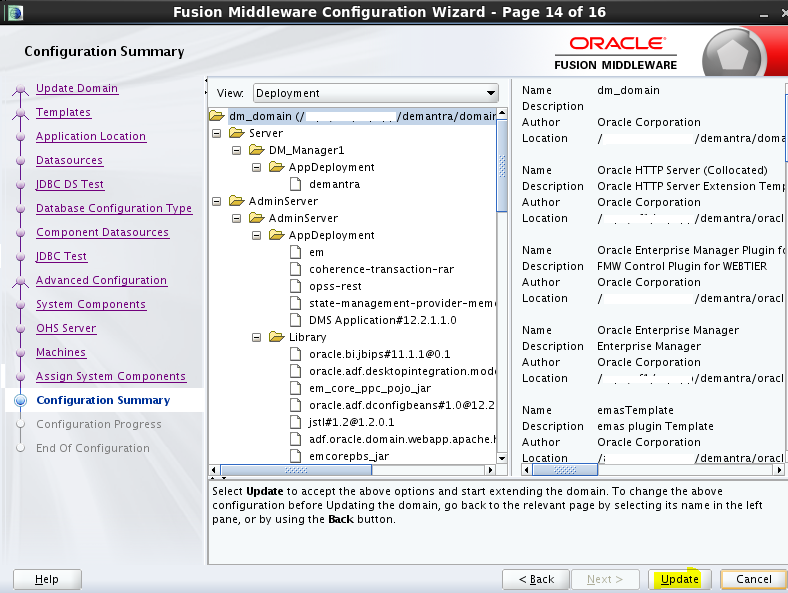Open the JDBC Test step
The width and height of the screenshot is (788, 593).
[61, 256]
